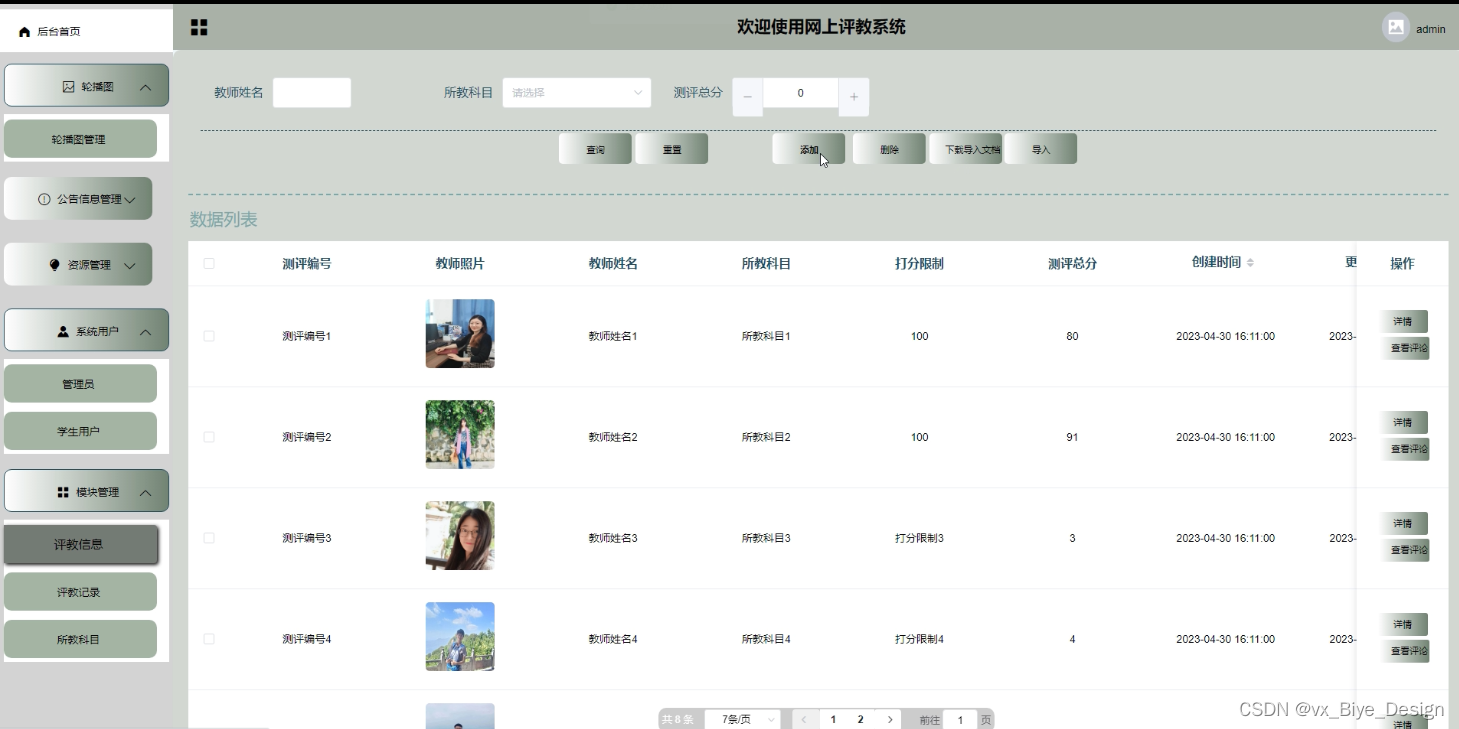Open 评教记录 menu item
Screen dimensions: 1459x729
click(x=80, y=592)
